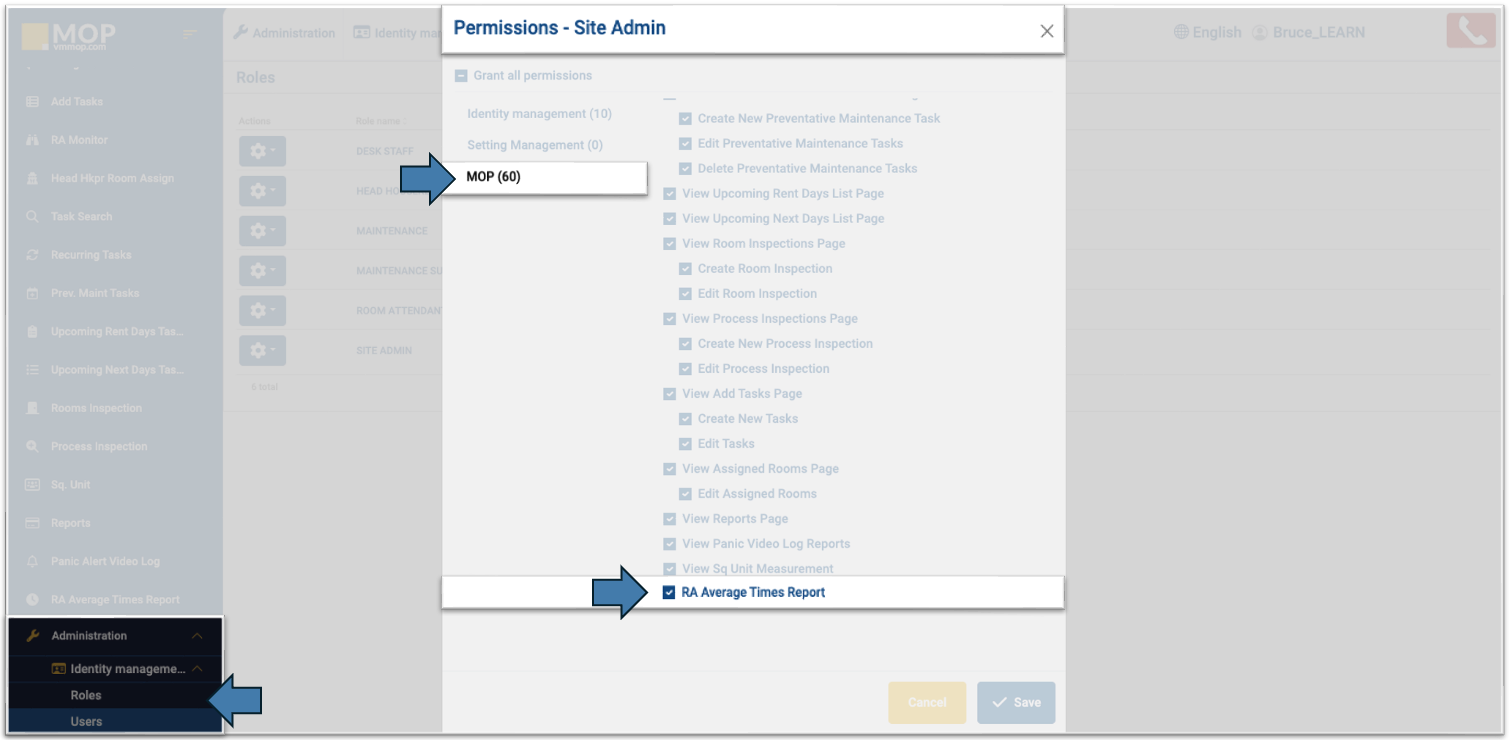Image resolution: width=1509 pixels, height=740 pixels.
Task: Save the permission changes
Action: (1016, 702)
